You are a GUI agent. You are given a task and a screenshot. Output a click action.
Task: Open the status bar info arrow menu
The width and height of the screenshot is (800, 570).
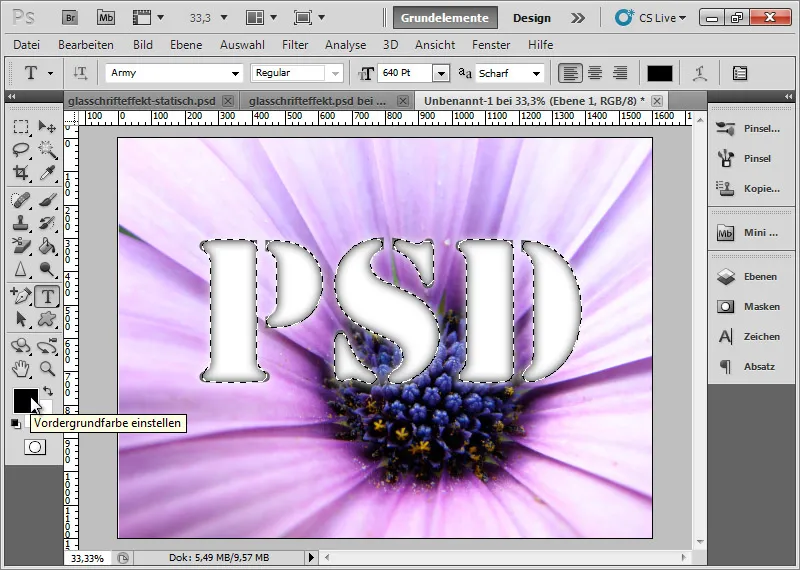coord(311,557)
